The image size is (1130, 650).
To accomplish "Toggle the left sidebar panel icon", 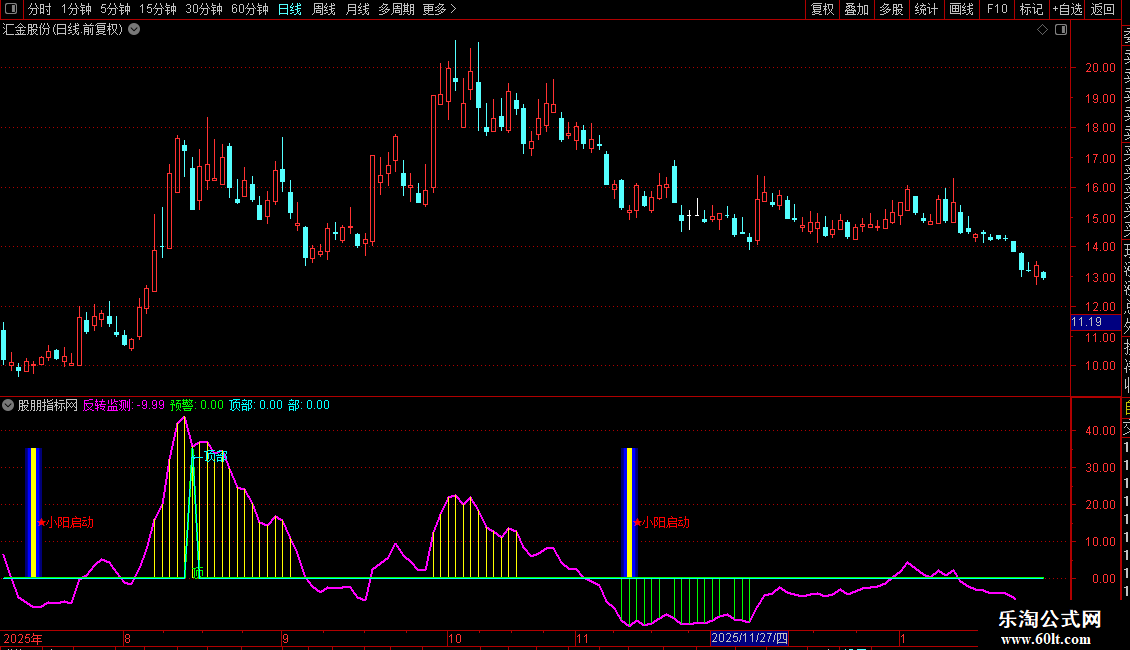I will [10, 10].
